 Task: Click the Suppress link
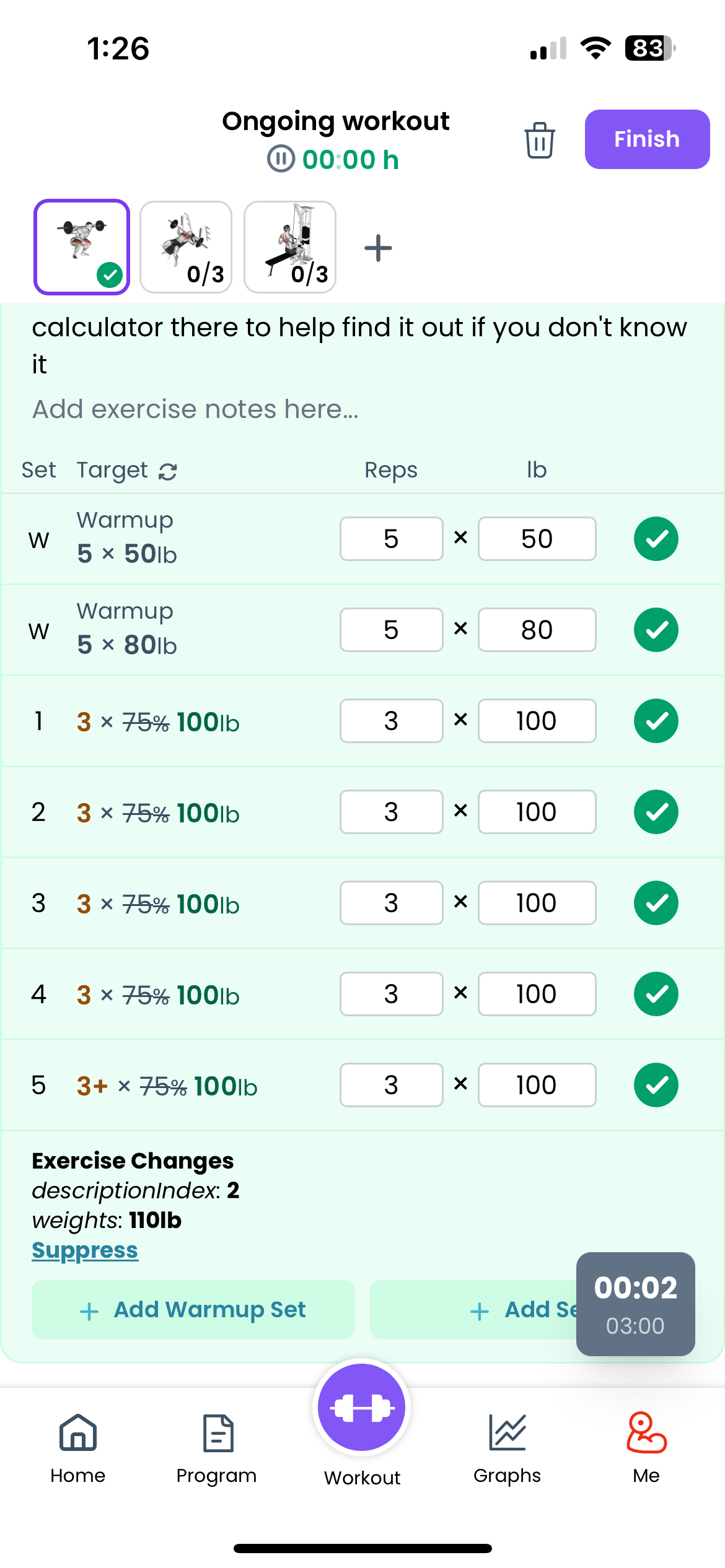point(85,1250)
